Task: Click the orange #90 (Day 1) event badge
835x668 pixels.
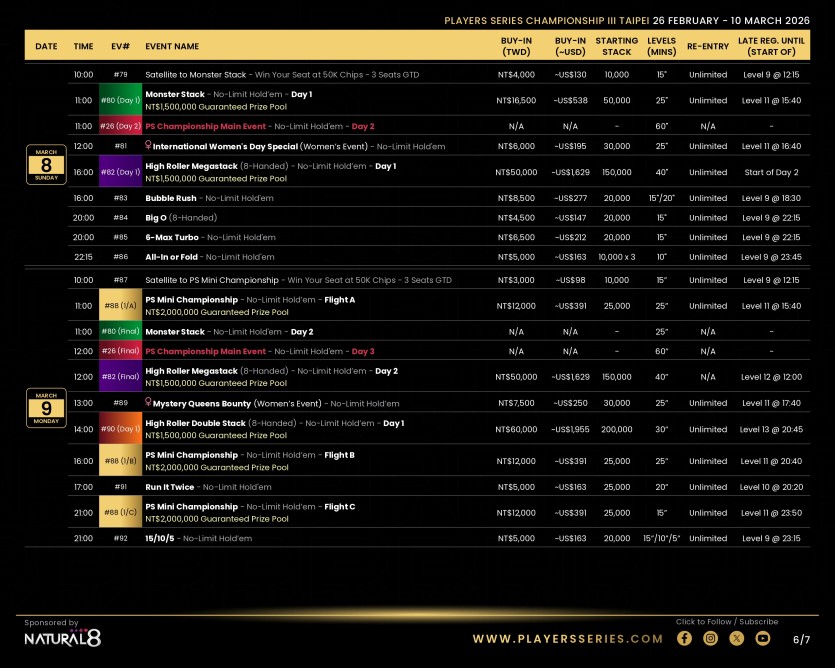Action: 121,429
